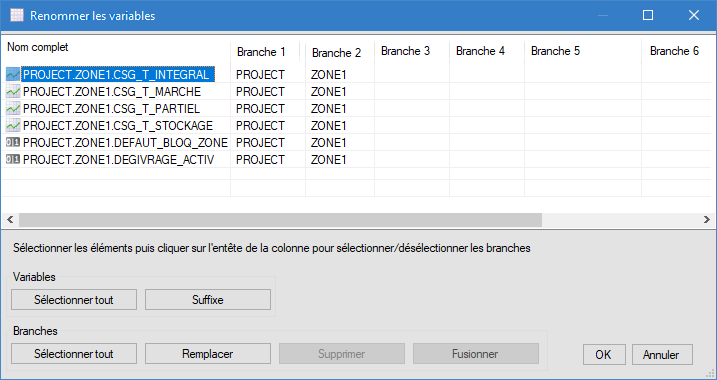Screen dimensions: 717x380
Task: Click the horizontal scrollbar left arrow
Action: tap(10, 219)
